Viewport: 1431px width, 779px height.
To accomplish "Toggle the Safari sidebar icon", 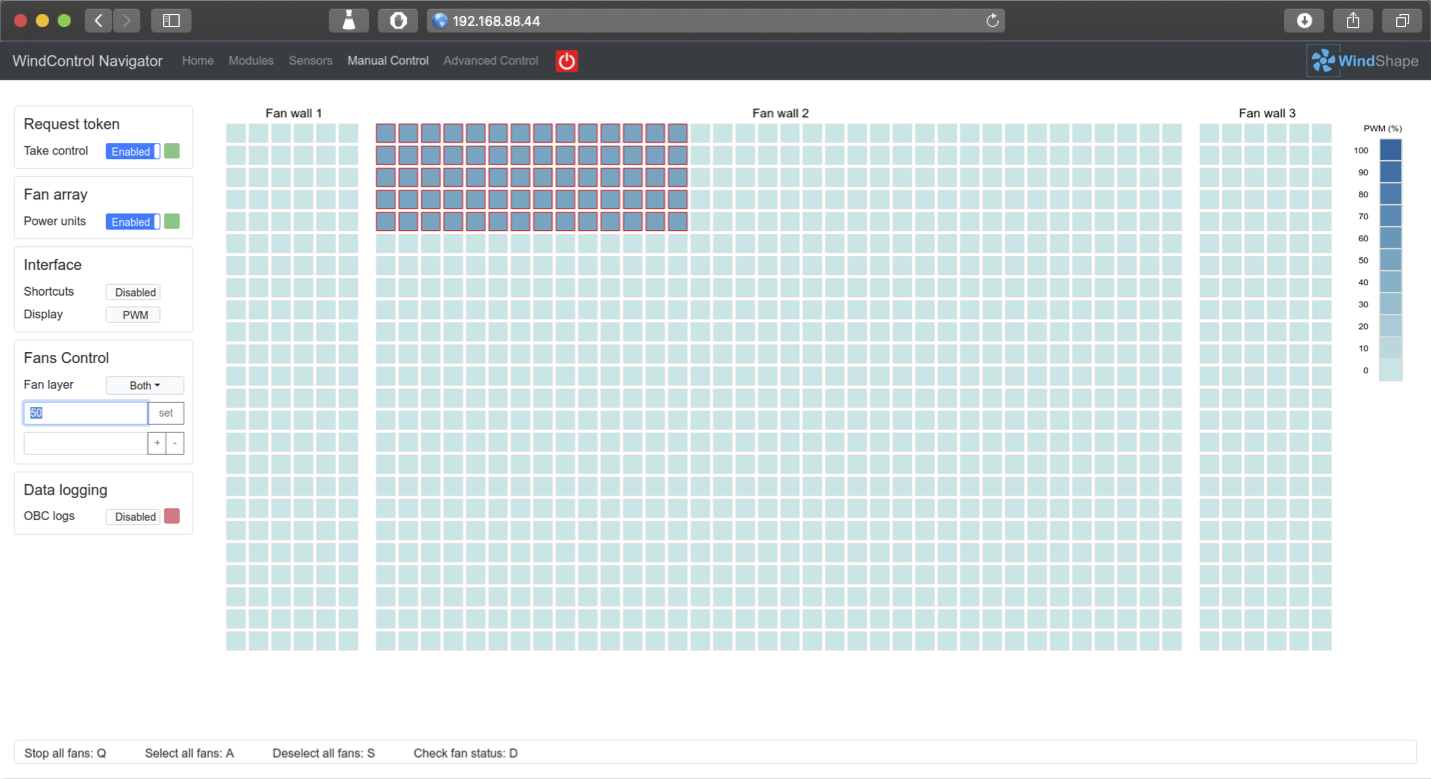I will [171, 21].
